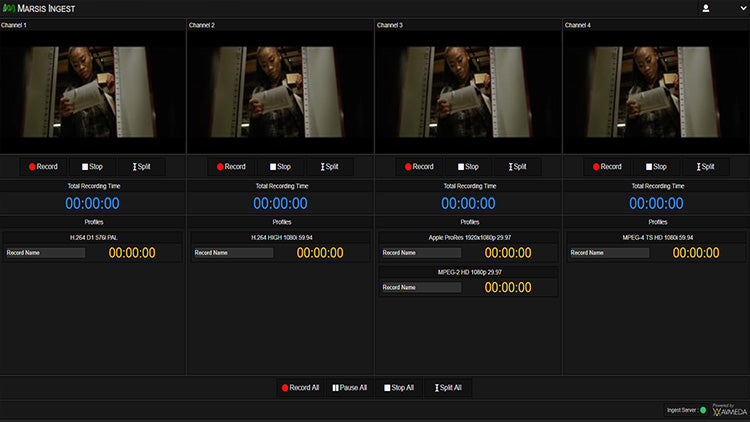750x422 pixels.
Task: Open the user account menu icon
Action: [x=706, y=8]
